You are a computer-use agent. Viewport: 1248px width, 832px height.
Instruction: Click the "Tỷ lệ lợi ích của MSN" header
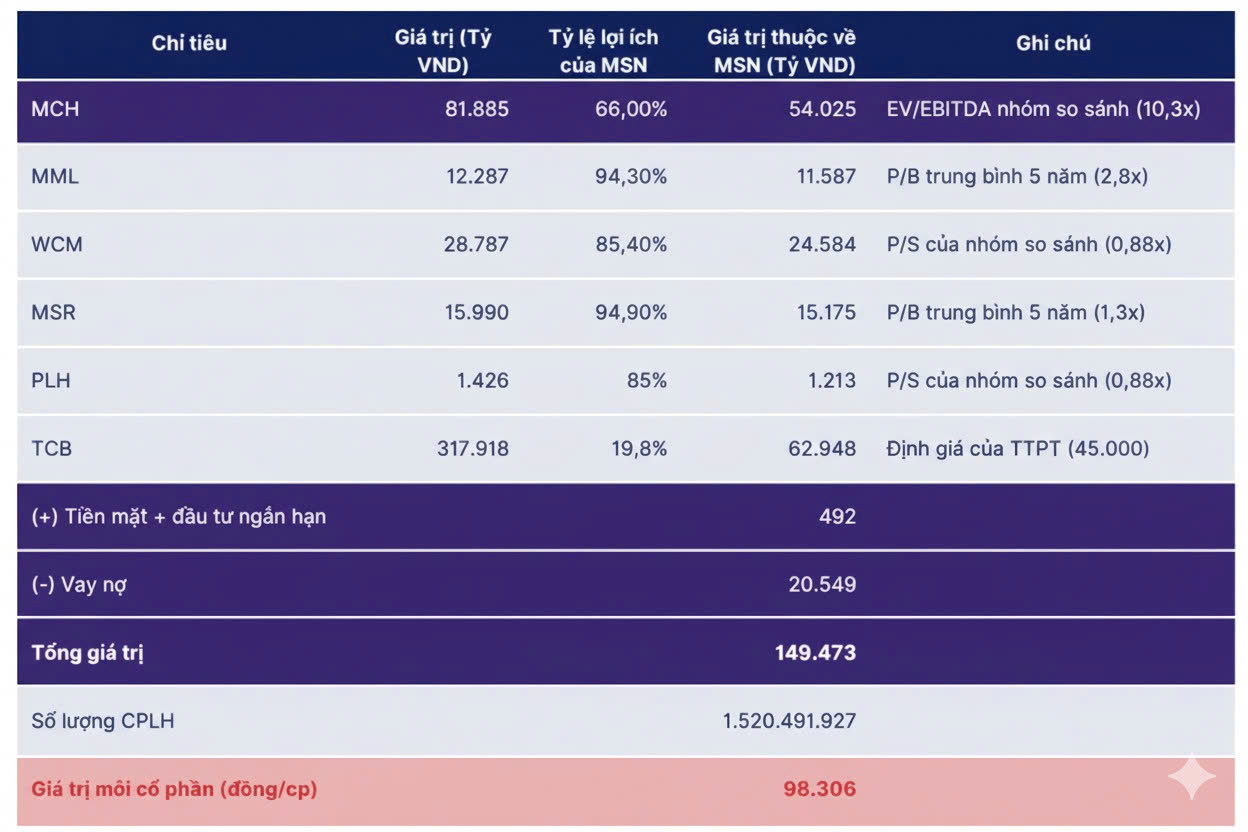tap(603, 52)
